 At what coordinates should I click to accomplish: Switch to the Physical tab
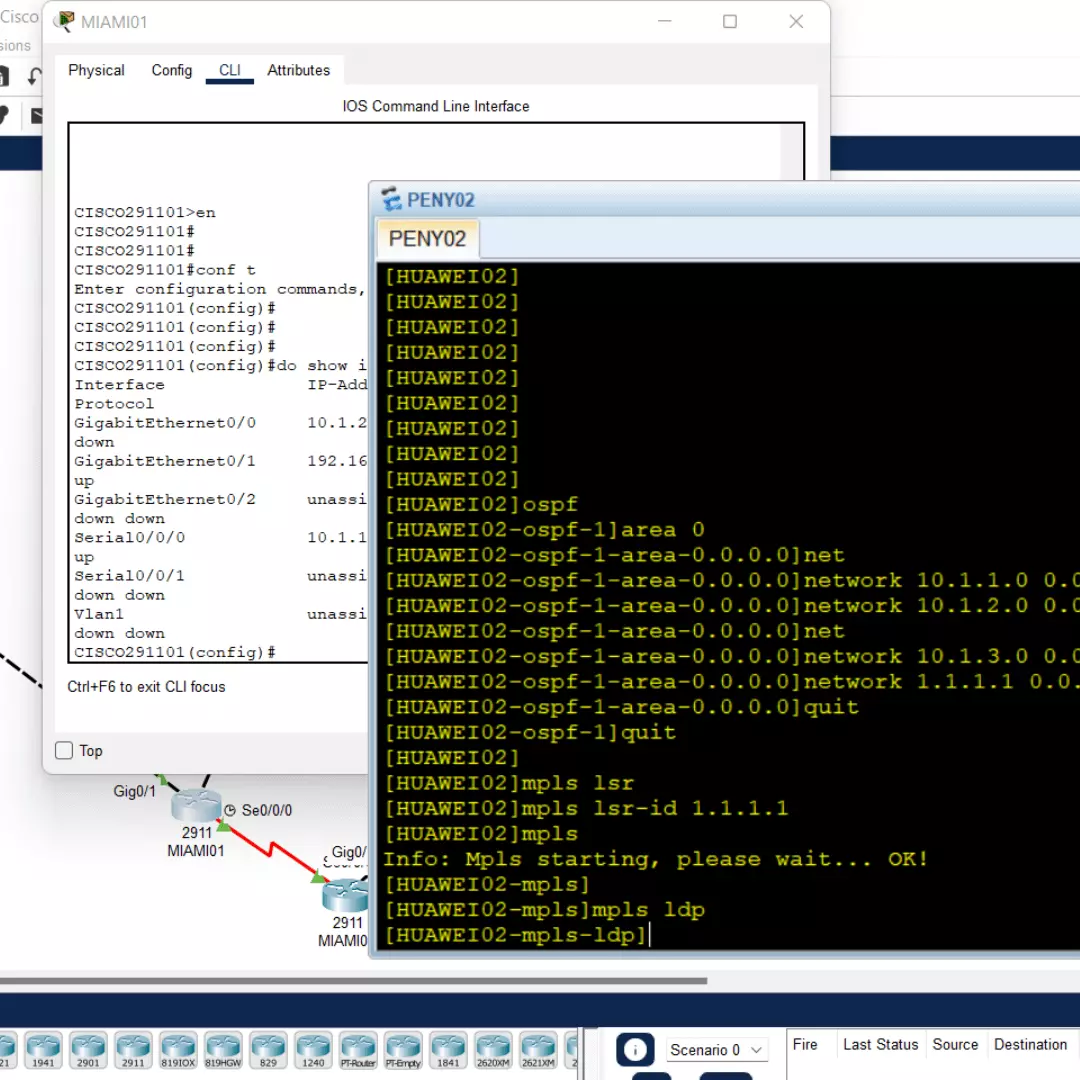(96, 70)
